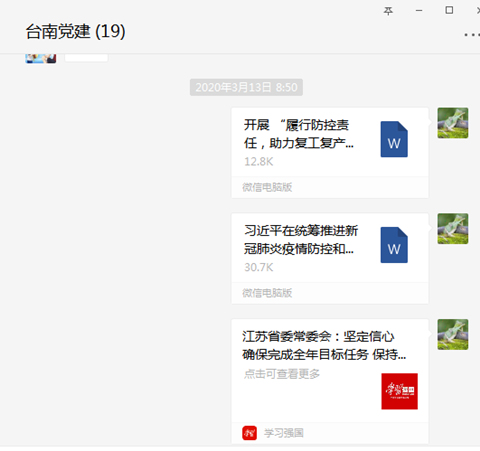Open the red 学习强国 article thumbnail
Image resolution: width=480 pixels, height=451 pixels.
click(x=399, y=391)
